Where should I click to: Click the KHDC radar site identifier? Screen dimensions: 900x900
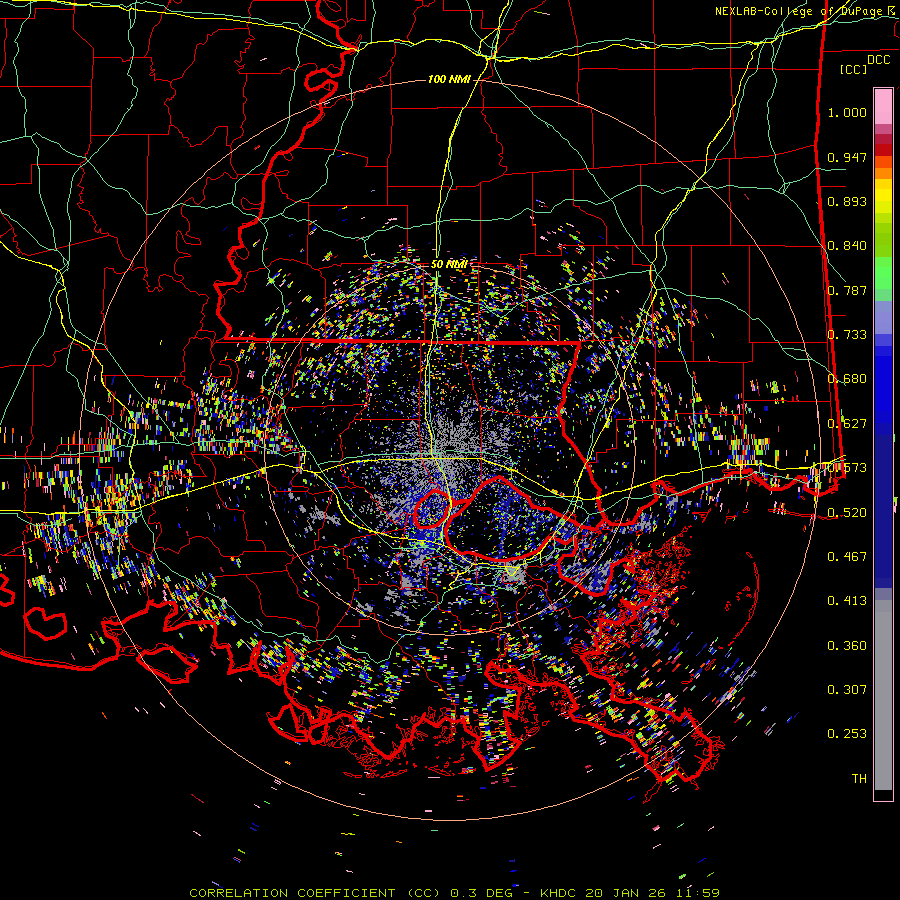[558, 893]
